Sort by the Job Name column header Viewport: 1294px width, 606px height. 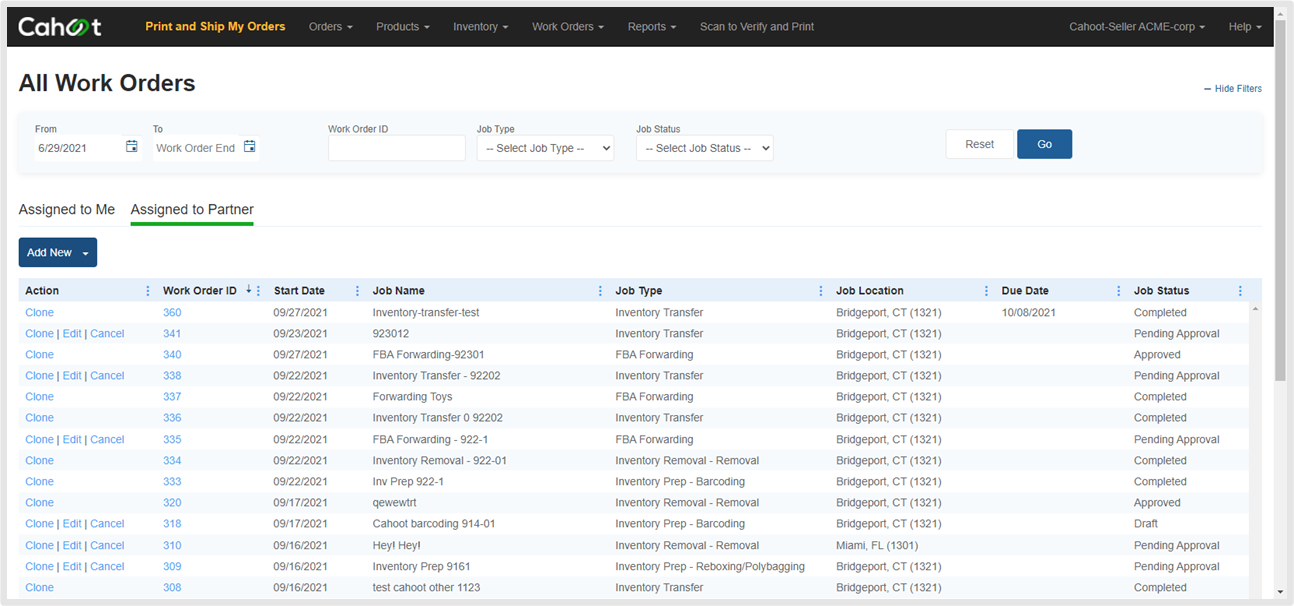click(399, 291)
